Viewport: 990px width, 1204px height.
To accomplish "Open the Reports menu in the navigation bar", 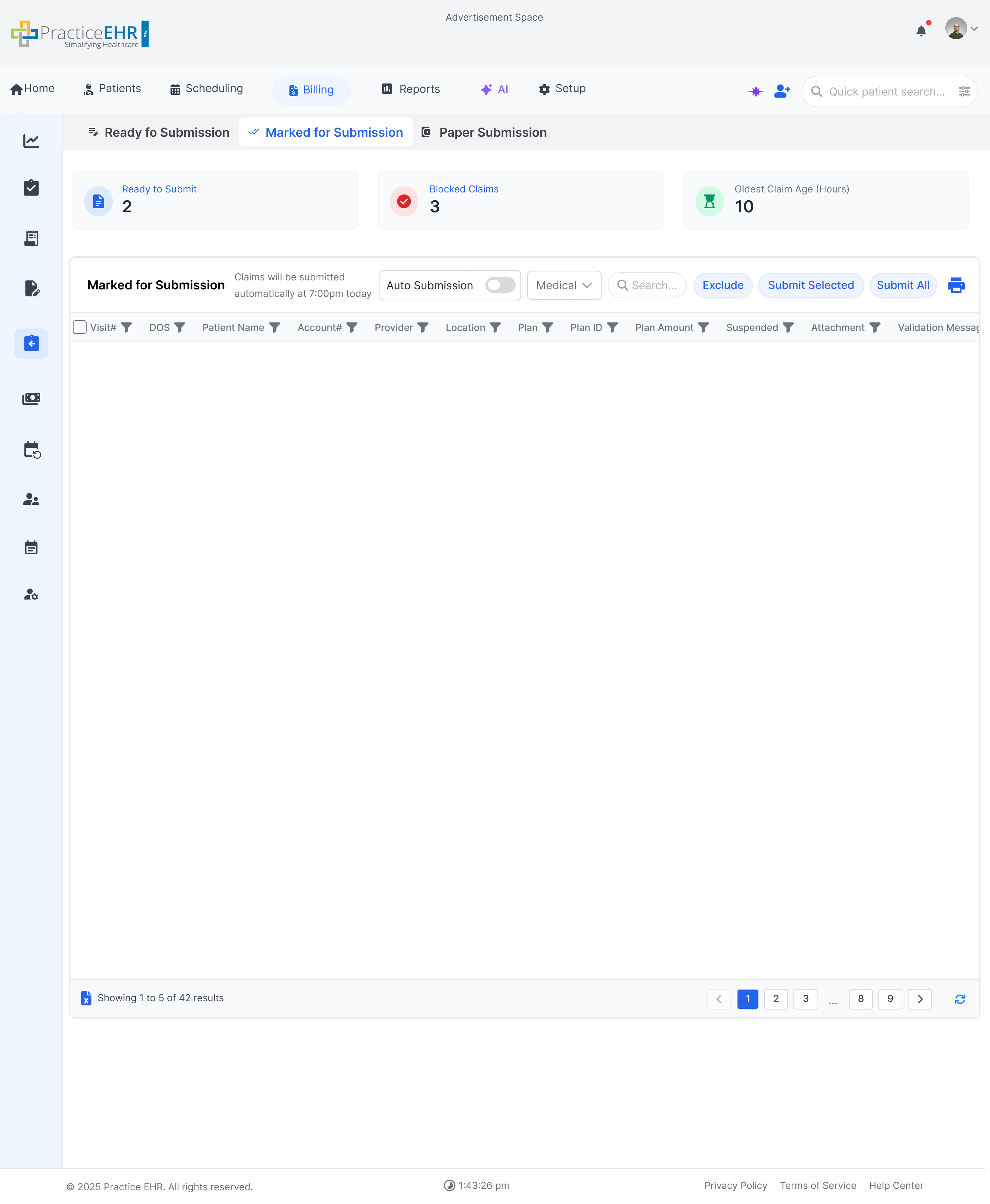I will pos(410,89).
